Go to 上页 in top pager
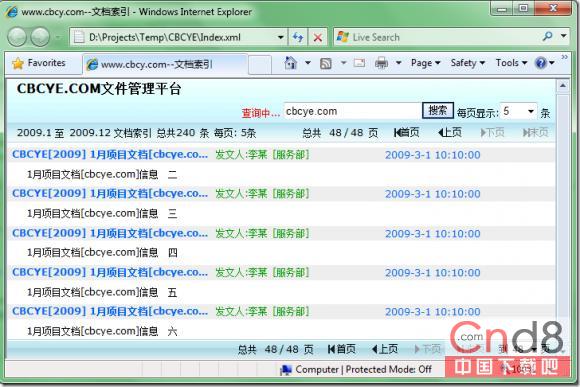 click(449, 132)
